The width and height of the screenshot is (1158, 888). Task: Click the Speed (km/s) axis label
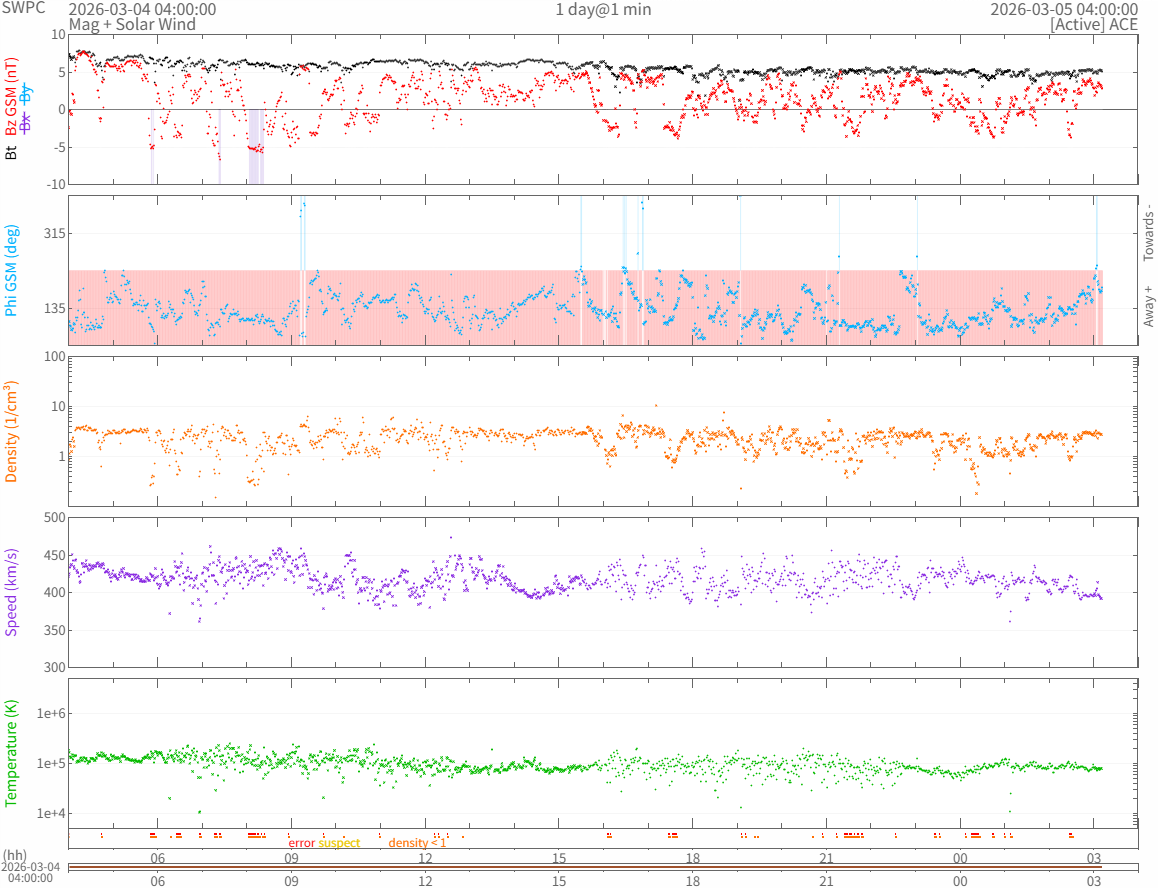point(12,592)
